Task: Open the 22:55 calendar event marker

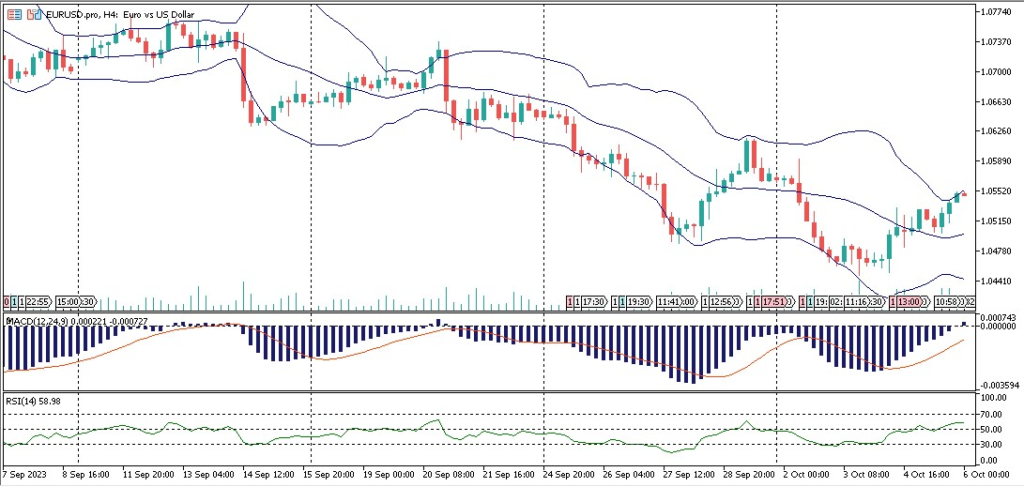Action: pyautogui.click(x=38, y=301)
